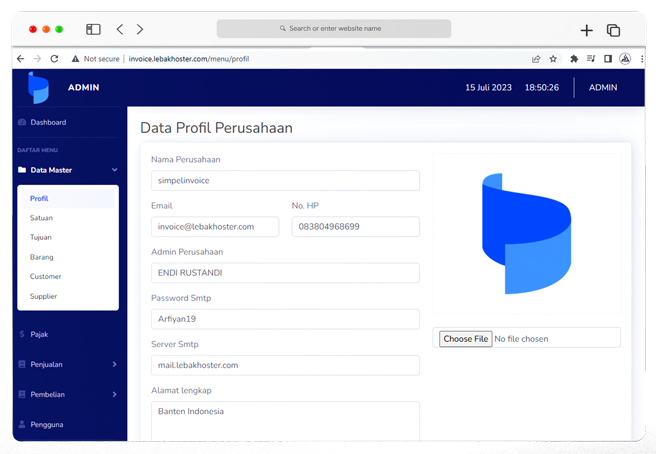Click the Pengguna user icon
Screen dimensions: 656x454
22,424
